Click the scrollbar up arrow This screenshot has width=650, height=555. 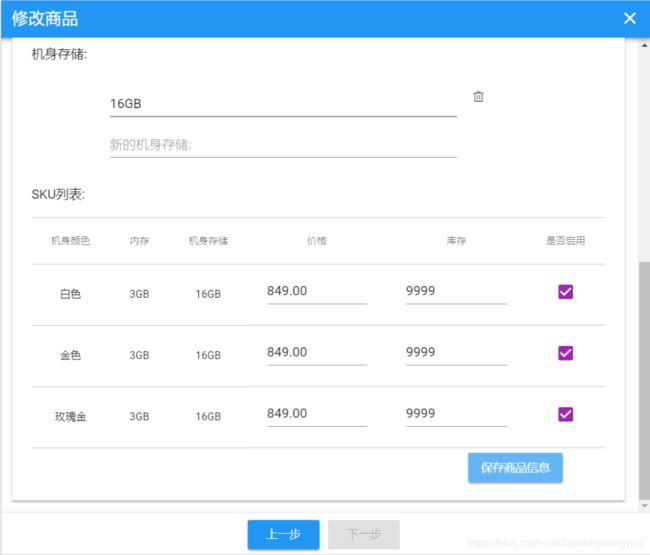click(x=644, y=45)
